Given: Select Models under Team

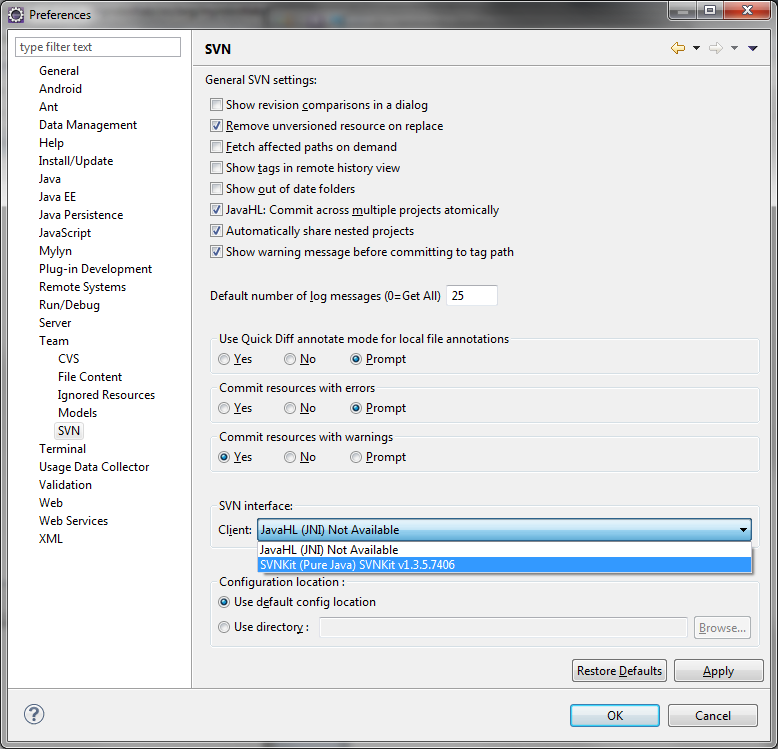Looking at the screenshot, I should [77, 413].
